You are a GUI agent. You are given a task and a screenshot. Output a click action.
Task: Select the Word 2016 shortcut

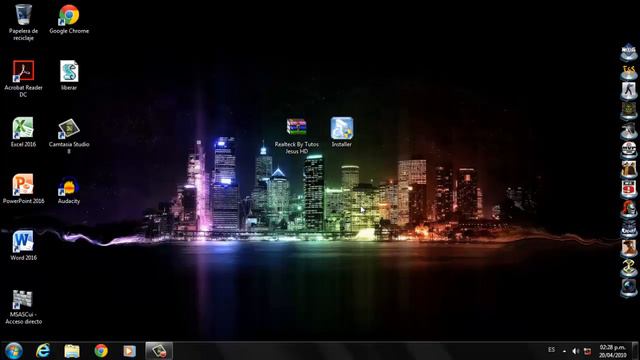tap(23, 245)
